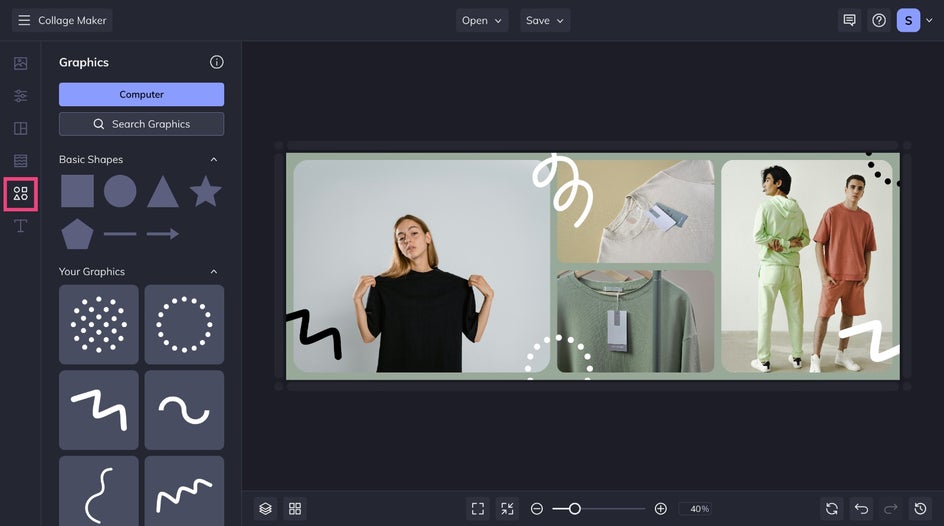Open the history clock icon
The image size is (944, 526).
(921, 509)
